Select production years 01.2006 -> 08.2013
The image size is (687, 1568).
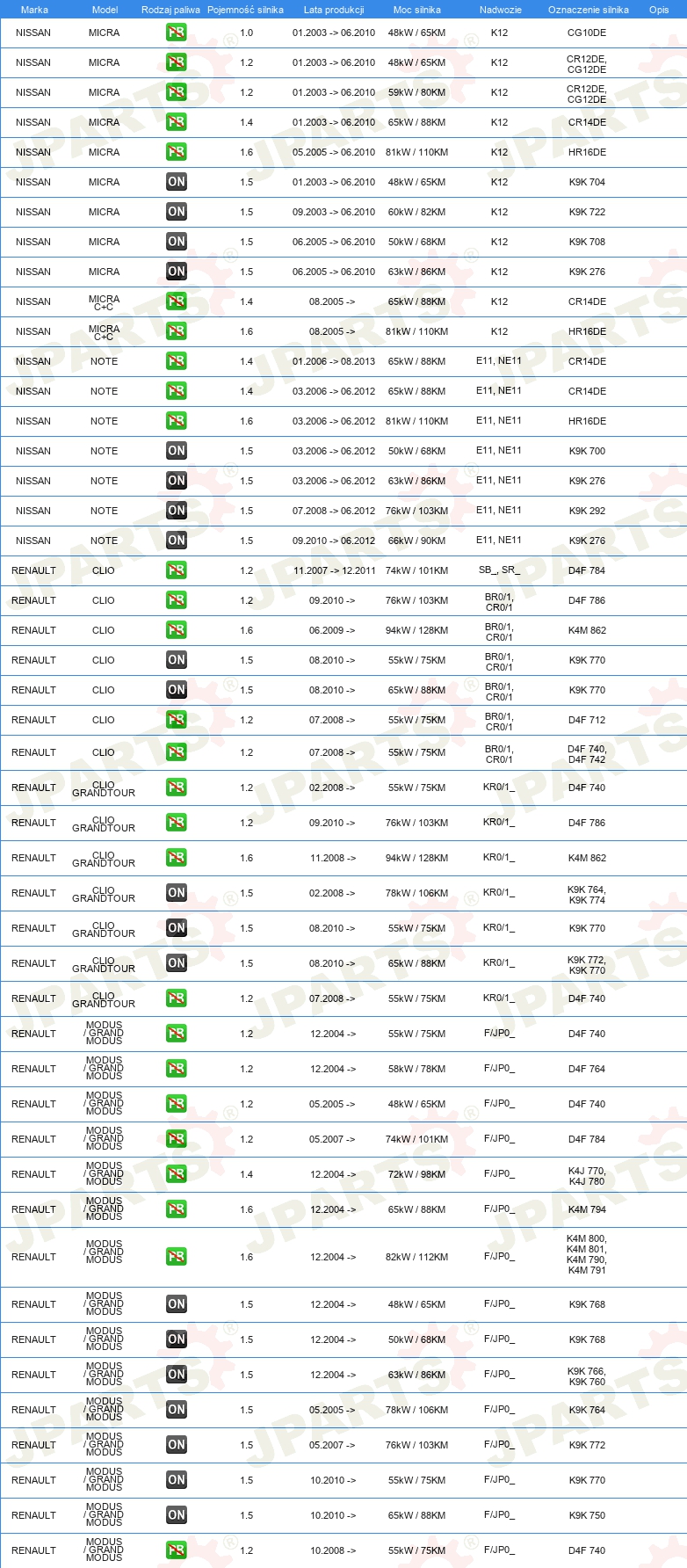tap(334, 361)
